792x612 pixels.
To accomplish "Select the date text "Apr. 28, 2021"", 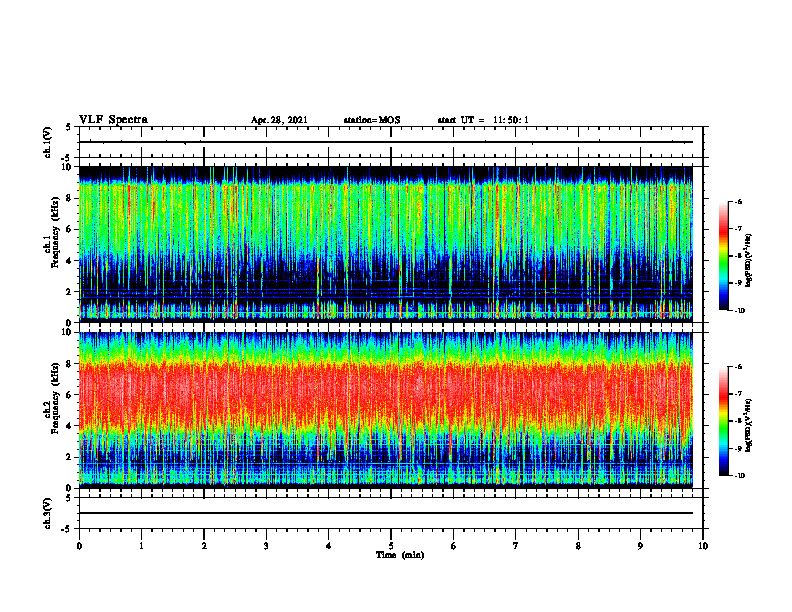I will tap(279, 120).
